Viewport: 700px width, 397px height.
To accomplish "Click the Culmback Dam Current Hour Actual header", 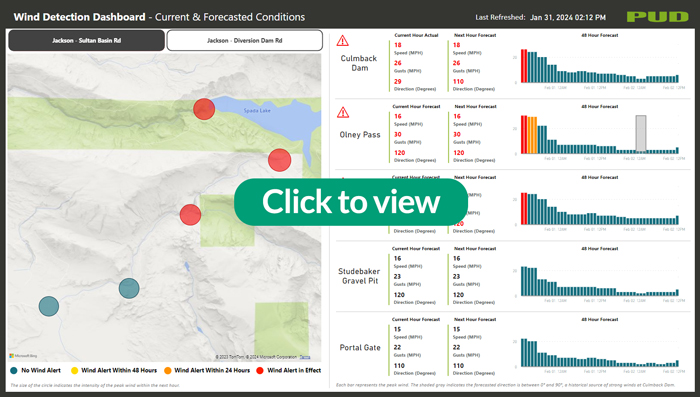I will (x=416, y=35).
